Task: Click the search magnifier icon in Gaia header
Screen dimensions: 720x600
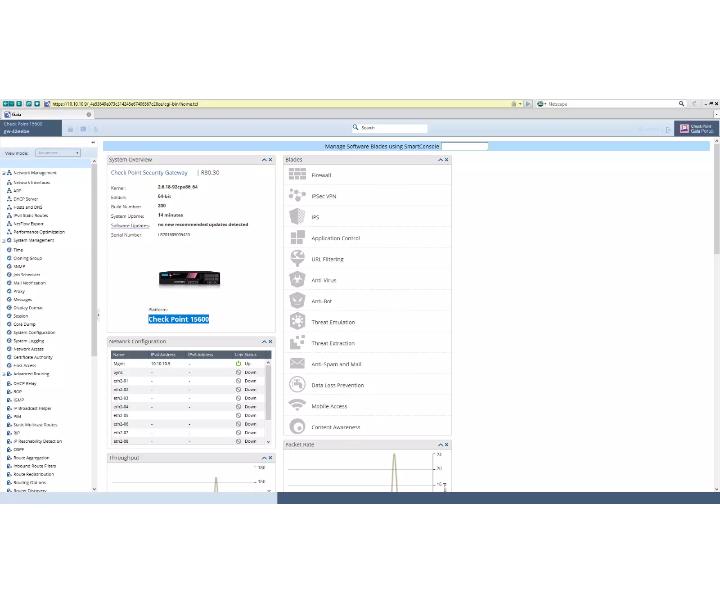Action: pos(355,127)
